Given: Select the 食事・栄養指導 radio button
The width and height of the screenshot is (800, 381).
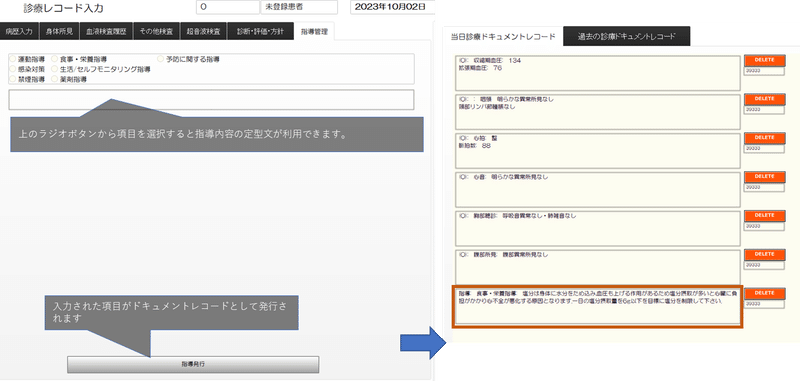Looking at the screenshot, I should [55, 59].
